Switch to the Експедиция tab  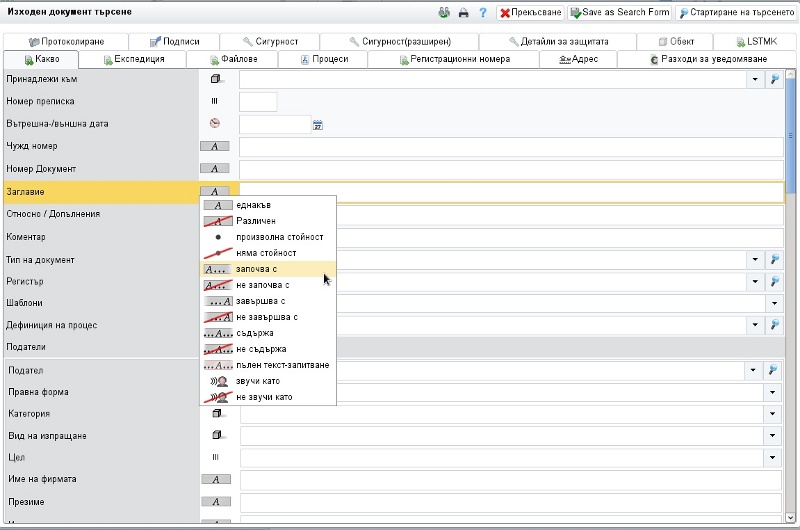coord(133,59)
